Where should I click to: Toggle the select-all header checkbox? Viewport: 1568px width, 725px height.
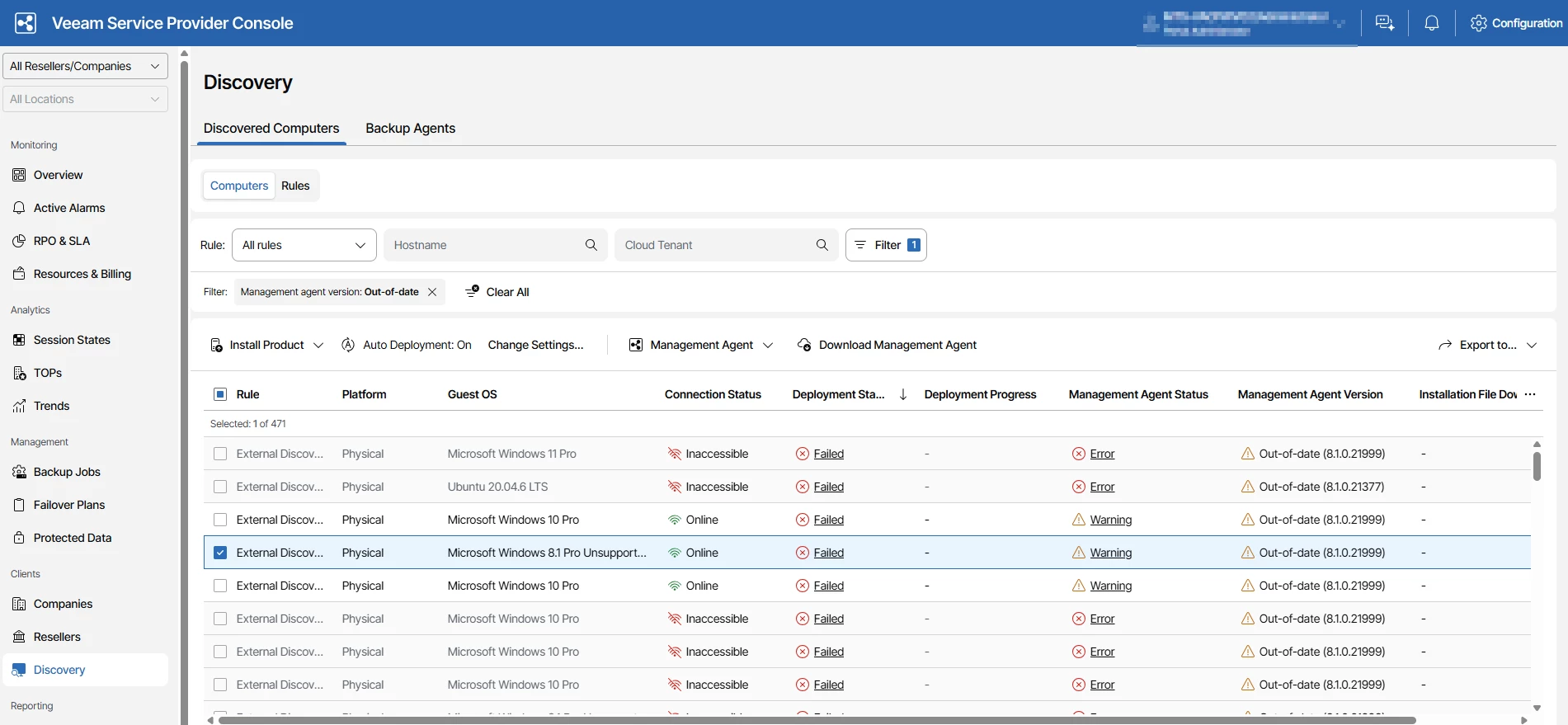(220, 394)
